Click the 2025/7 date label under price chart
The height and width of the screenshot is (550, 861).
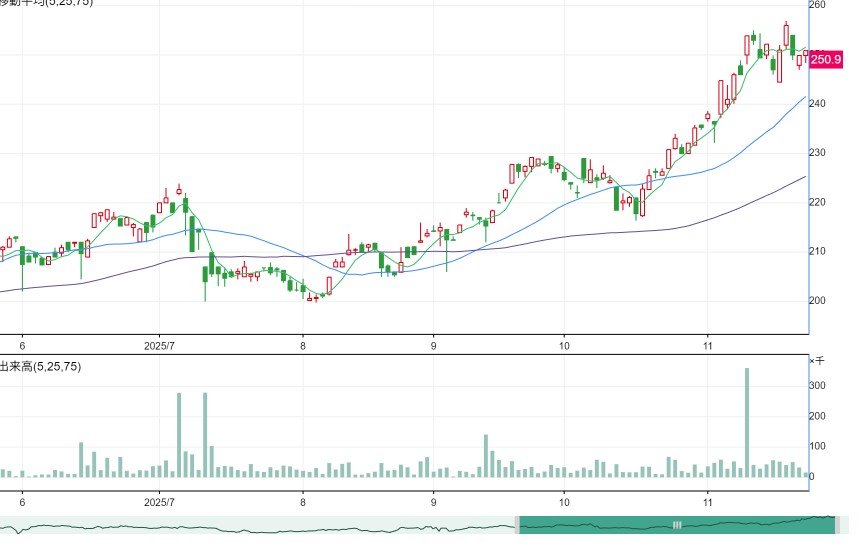[159, 346]
